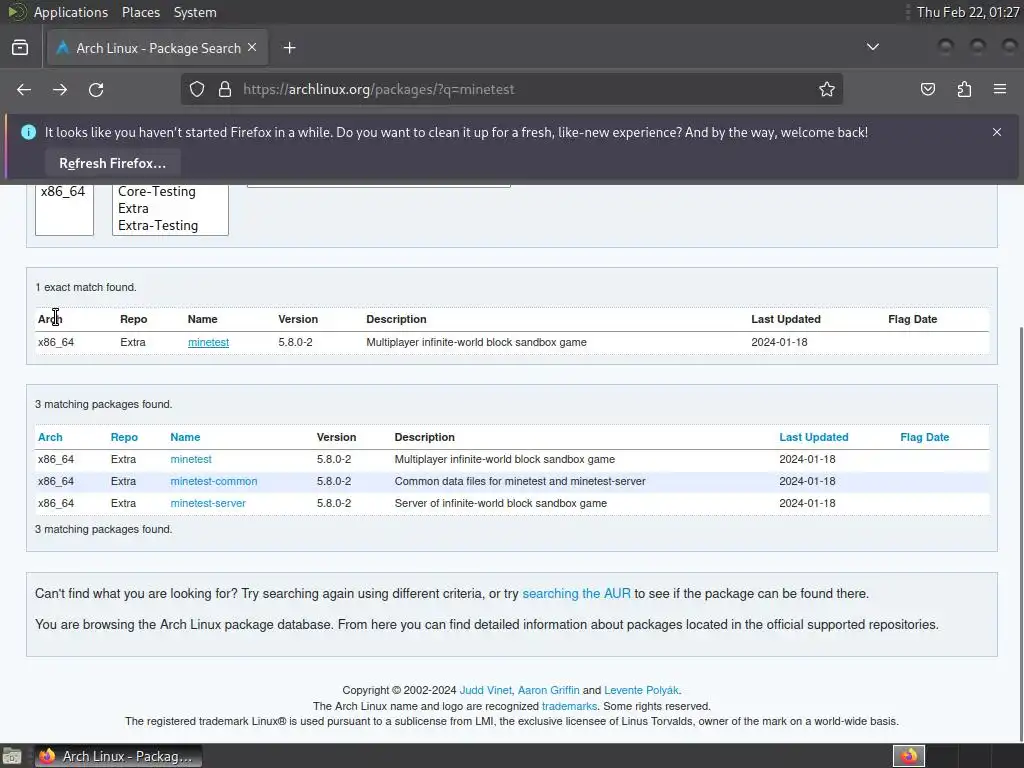Select Core-Testing in the repository list
The image size is (1024, 768).
coord(157,191)
